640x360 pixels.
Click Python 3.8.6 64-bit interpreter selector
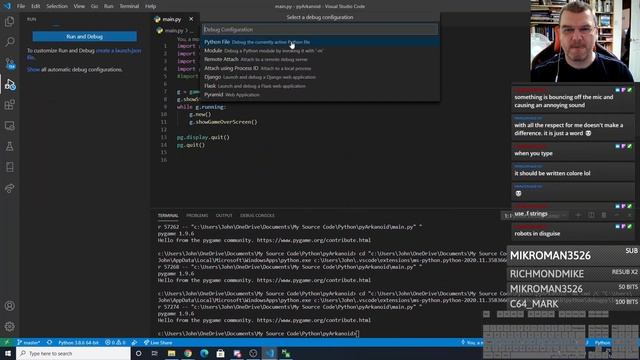click(78, 342)
